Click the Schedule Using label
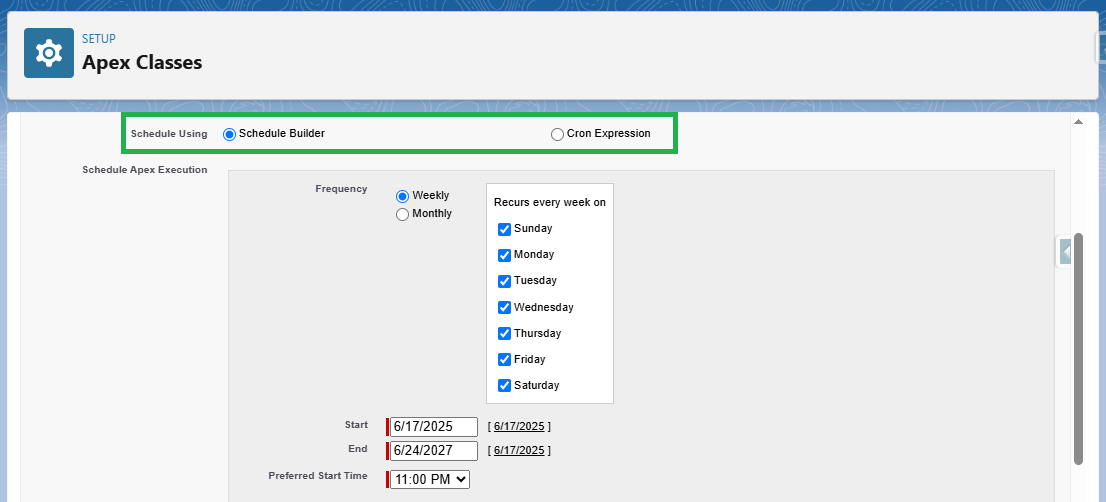This screenshot has height=502, width=1106. tap(169, 133)
